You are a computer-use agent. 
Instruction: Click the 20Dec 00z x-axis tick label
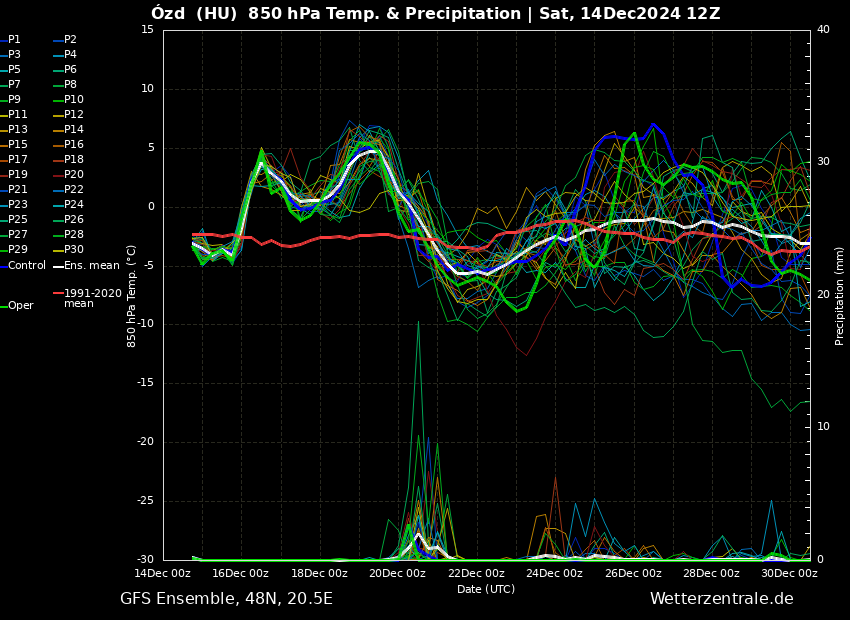tap(398, 574)
